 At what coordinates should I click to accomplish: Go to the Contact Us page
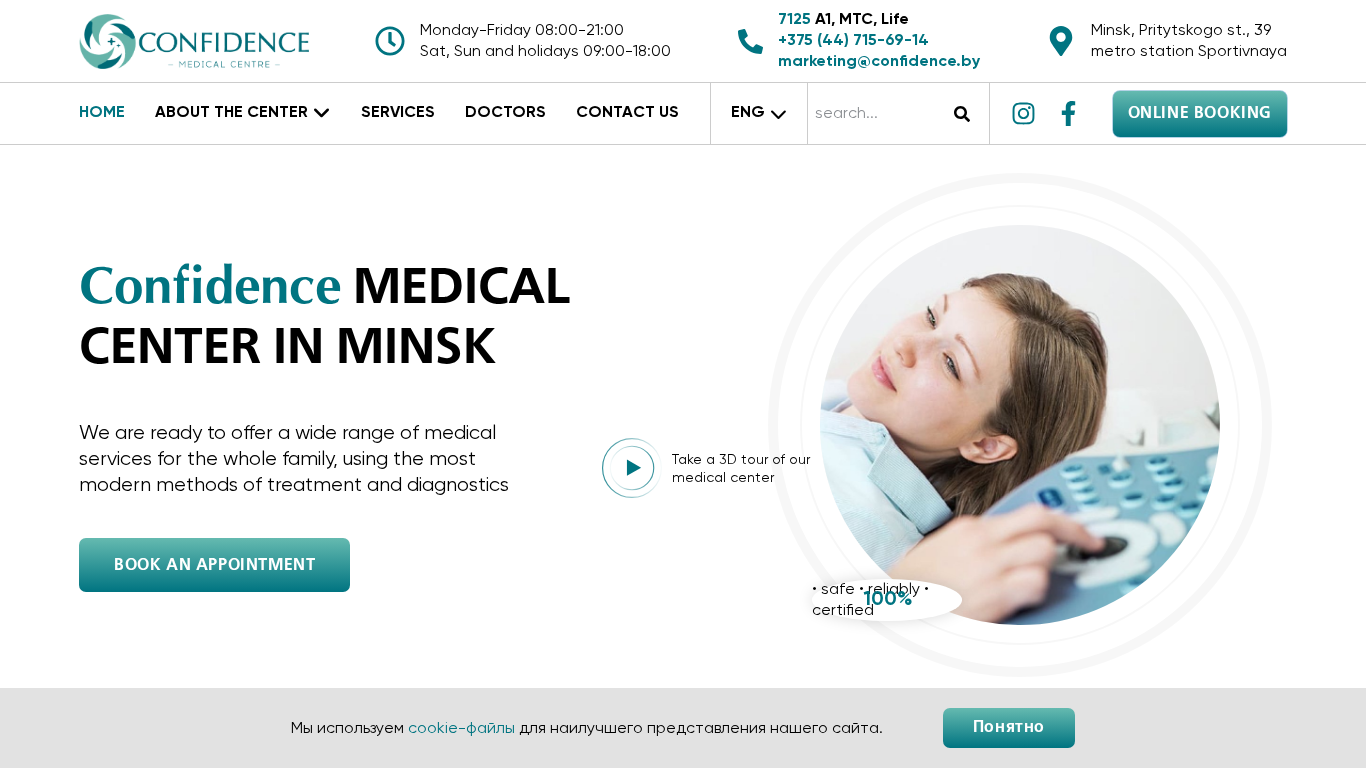tap(627, 112)
